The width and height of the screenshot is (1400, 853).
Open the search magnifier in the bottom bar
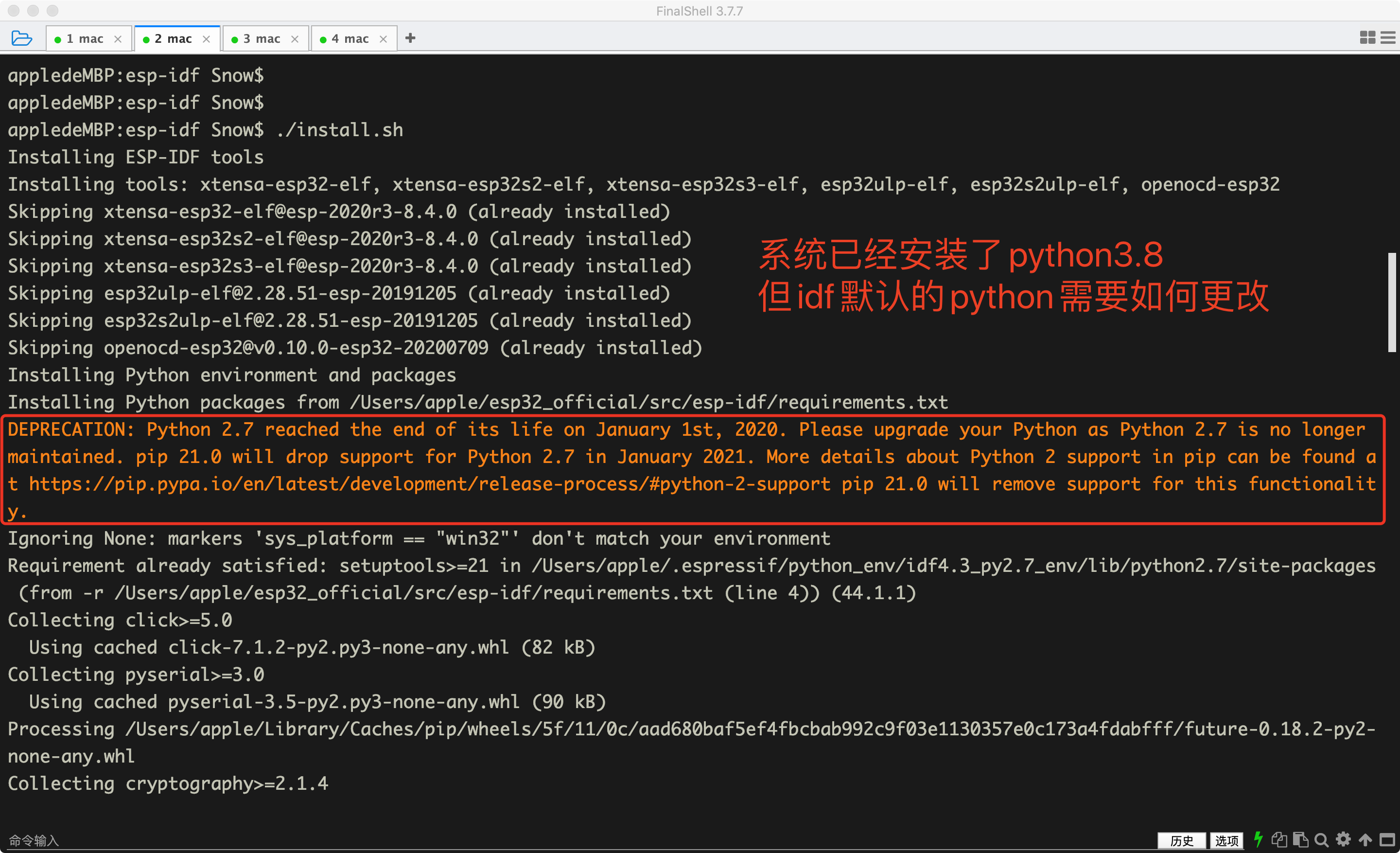[x=1322, y=839]
